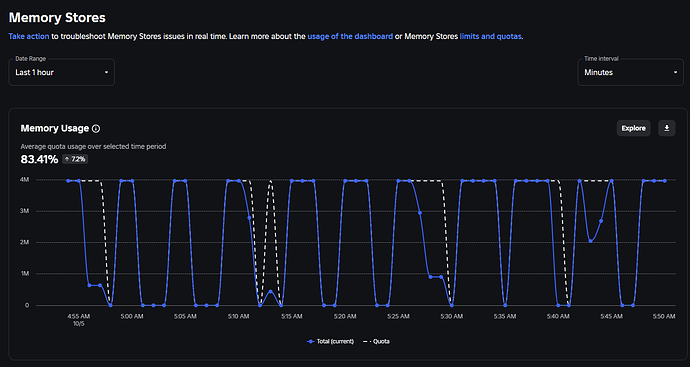
Task: Toggle the Quota legend series
Action: point(377,341)
